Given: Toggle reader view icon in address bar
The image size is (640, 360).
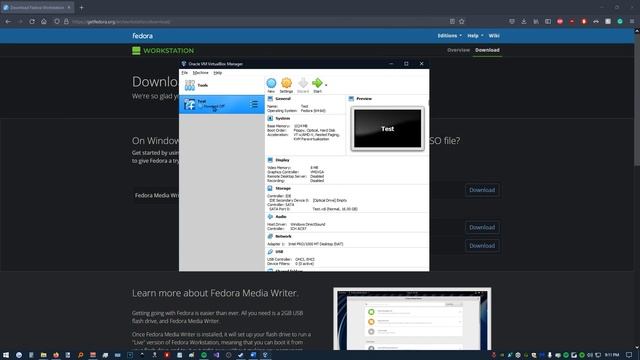Looking at the screenshot, I should (452, 21).
